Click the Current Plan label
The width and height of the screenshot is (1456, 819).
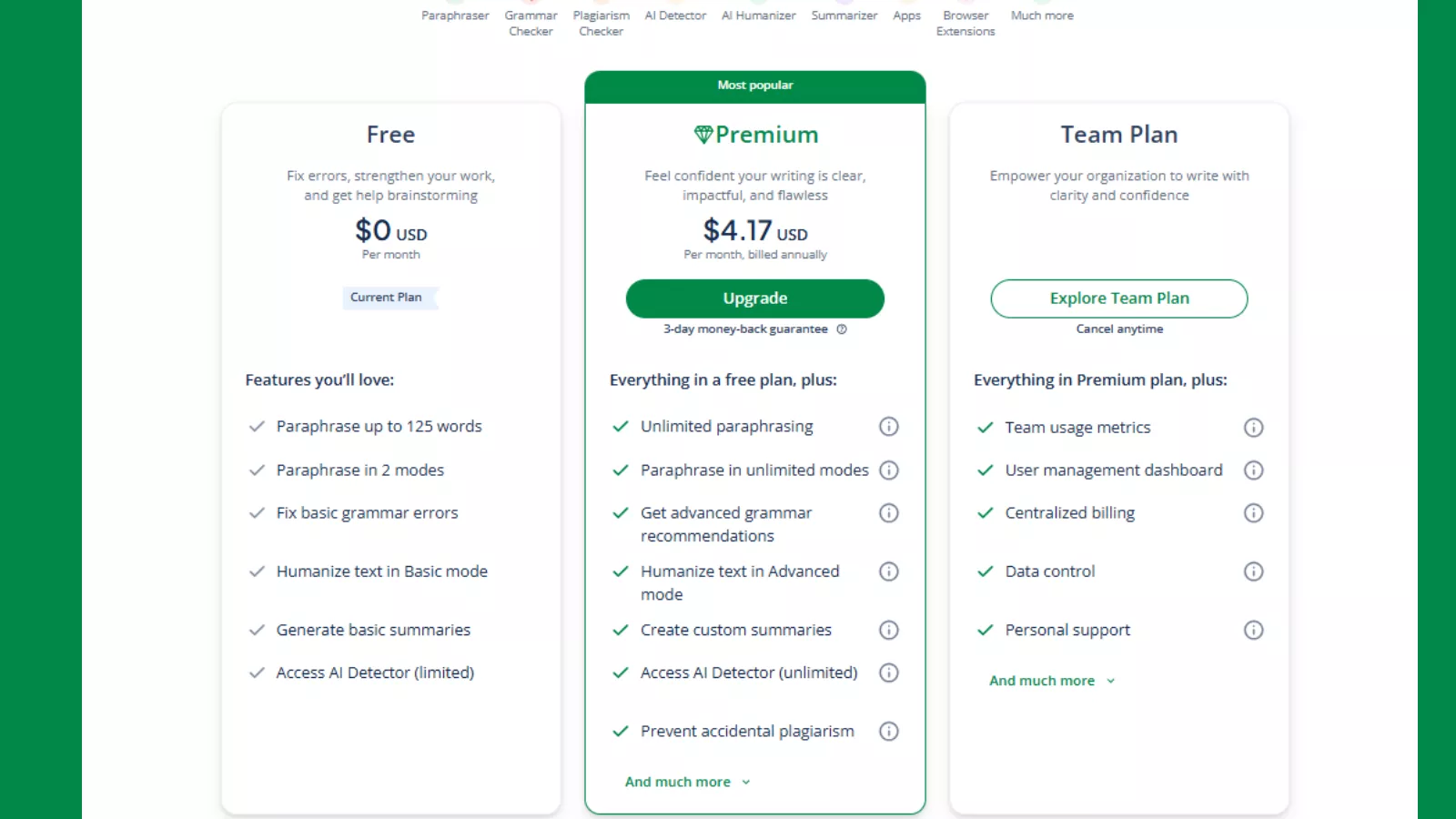coord(389,298)
